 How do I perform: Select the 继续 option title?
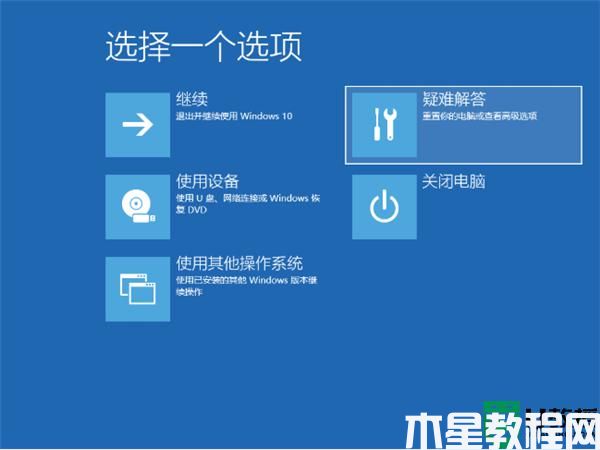point(192,99)
